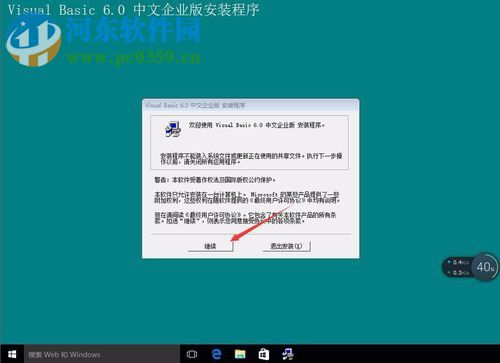Click the 警告 copyright warning line
The image size is (500, 363).
click(x=215, y=180)
